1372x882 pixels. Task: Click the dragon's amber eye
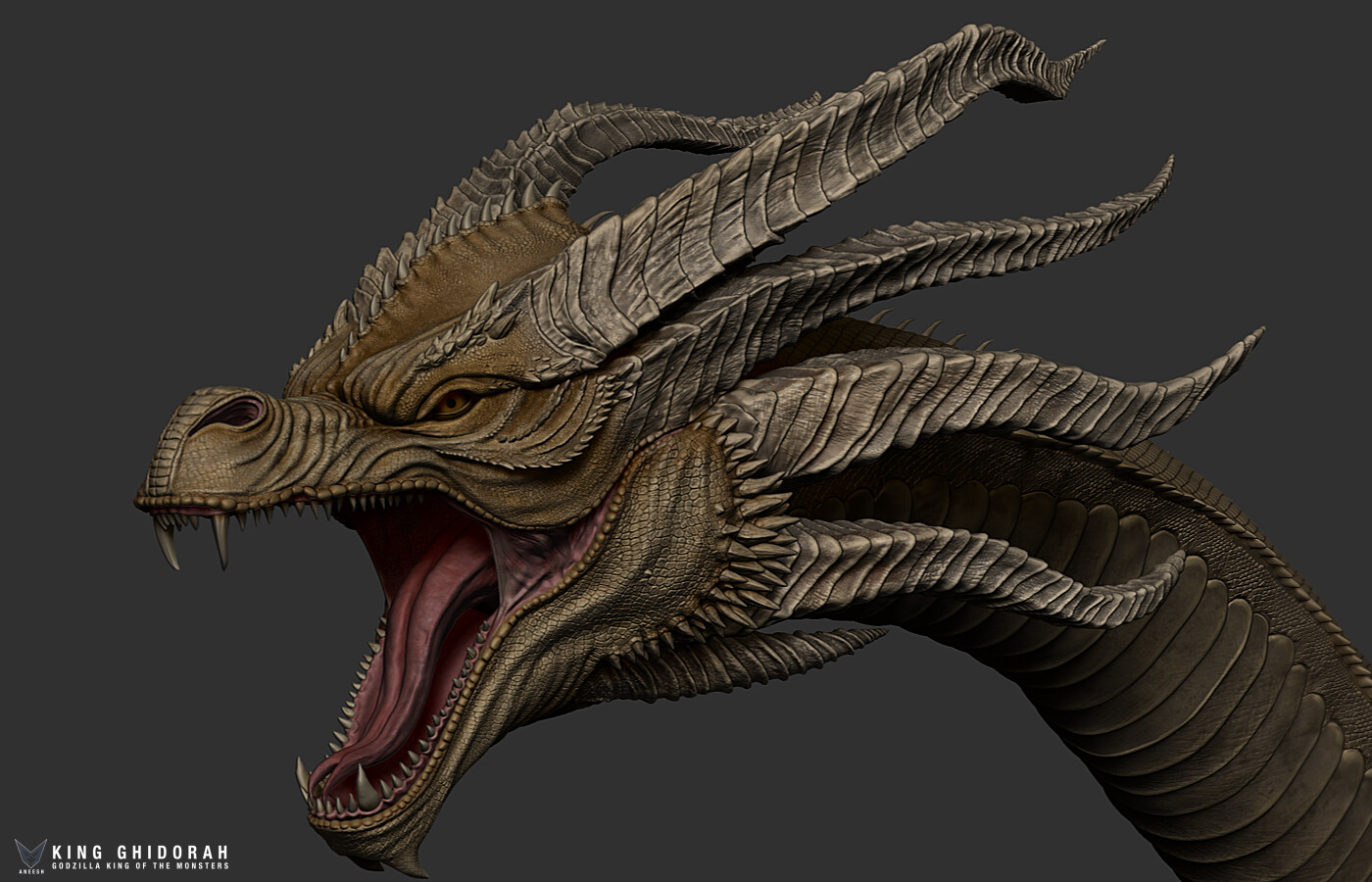tap(454, 401)
